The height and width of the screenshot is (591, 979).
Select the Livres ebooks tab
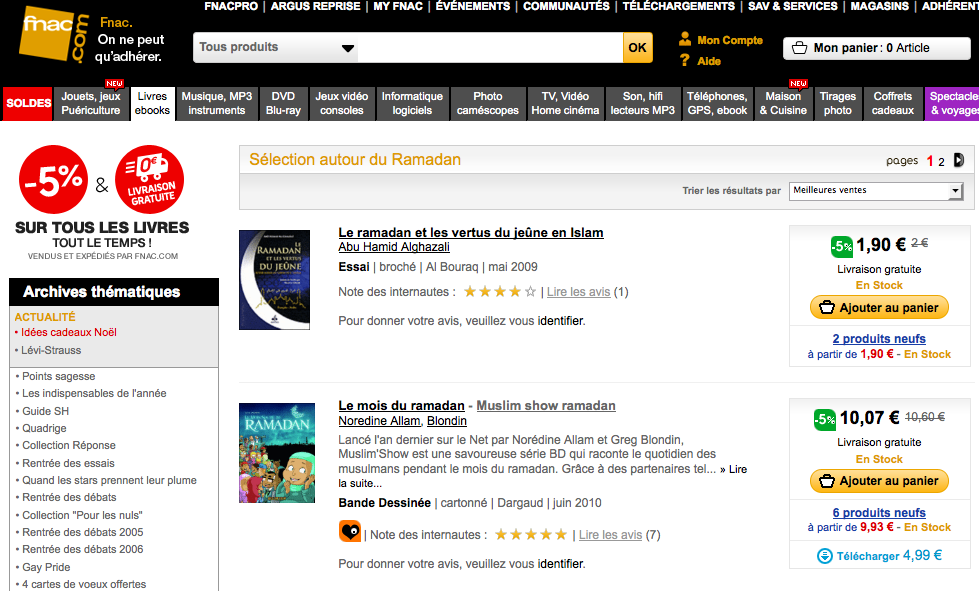coord(152,103)
